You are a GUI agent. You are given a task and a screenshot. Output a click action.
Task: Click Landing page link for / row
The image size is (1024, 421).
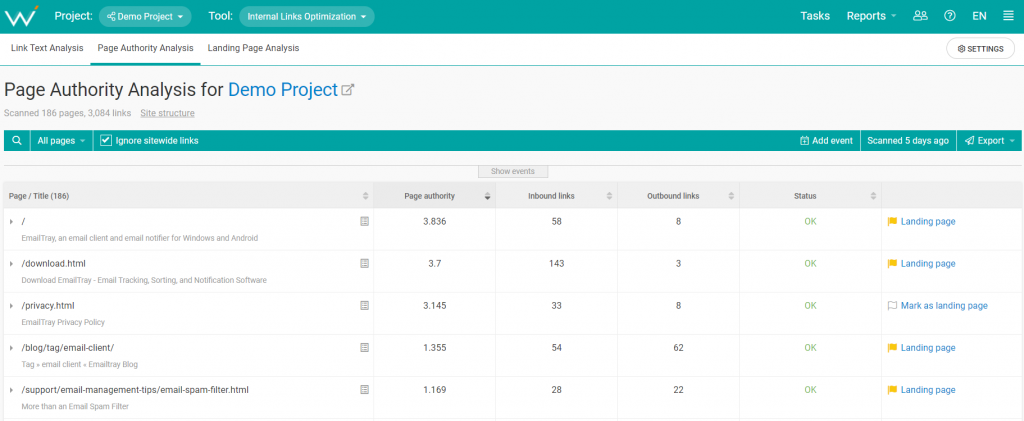click(927, 221)
